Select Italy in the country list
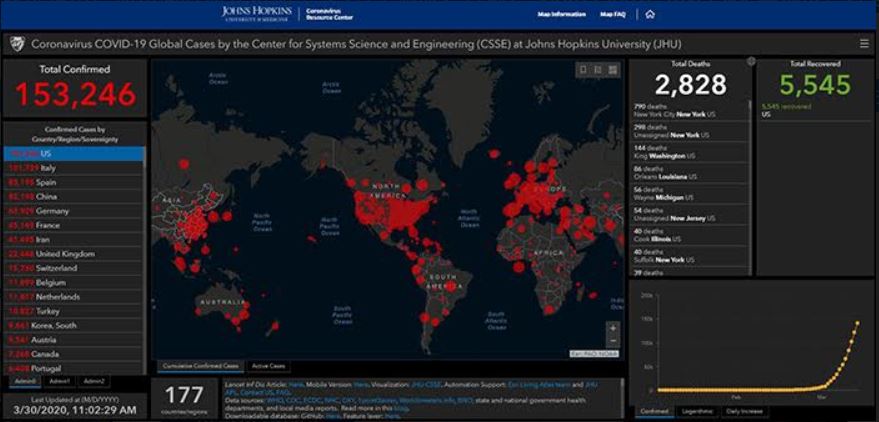 [74, 168]
